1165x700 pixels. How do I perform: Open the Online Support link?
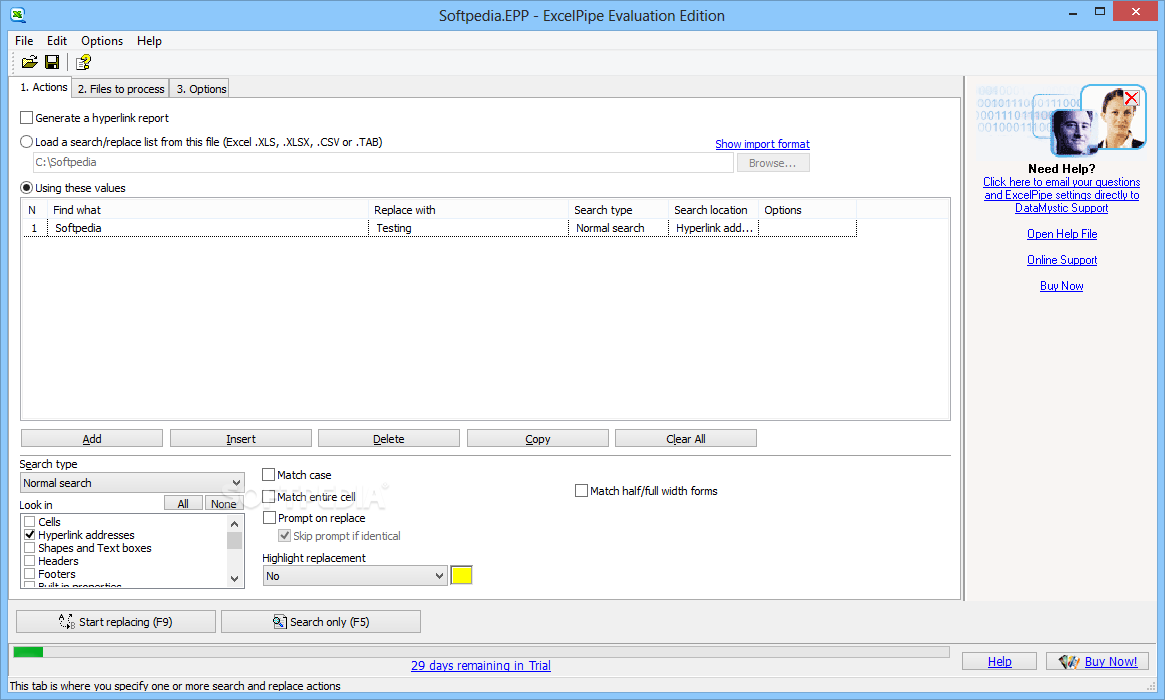pyautogui.click(x=1062, y=259)
